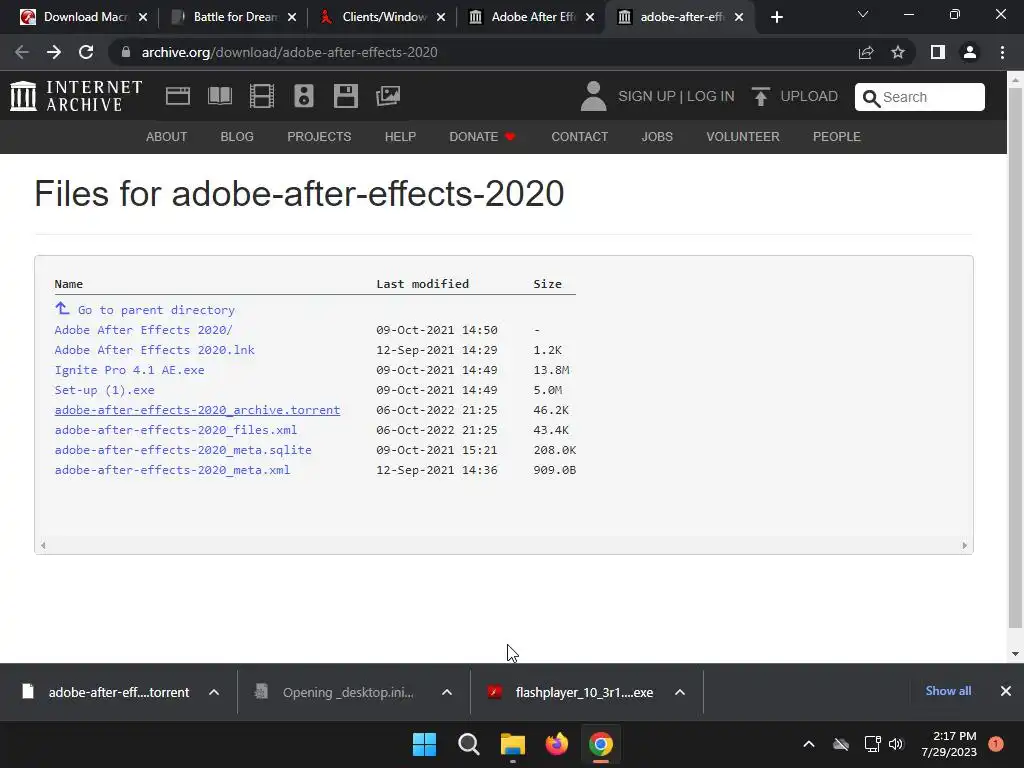
Task: Click the search magnifier icon
Action: pyautogui.click(x=871, y=98)
